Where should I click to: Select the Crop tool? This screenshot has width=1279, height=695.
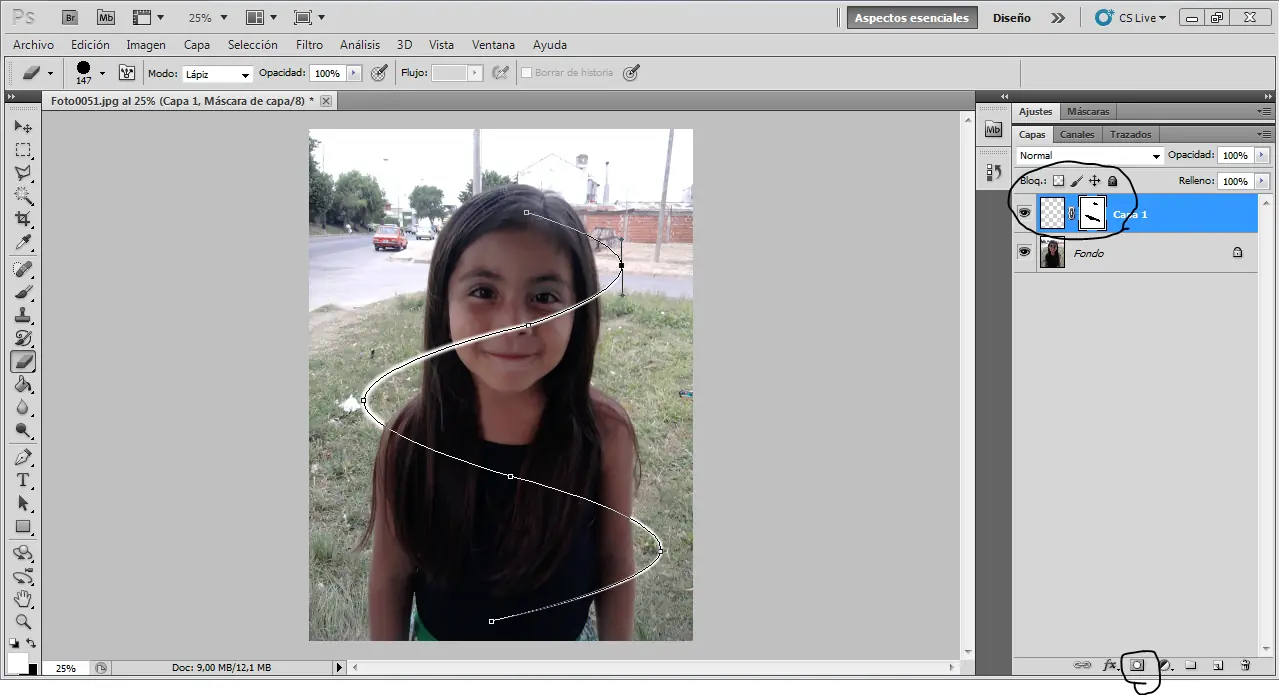tap(23, 219)
